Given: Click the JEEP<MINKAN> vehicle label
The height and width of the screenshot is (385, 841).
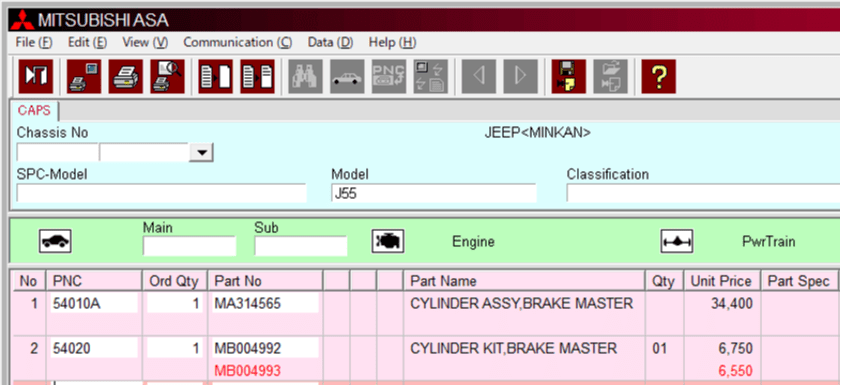Looking at the screenshot, I should (x=537, y=133).
